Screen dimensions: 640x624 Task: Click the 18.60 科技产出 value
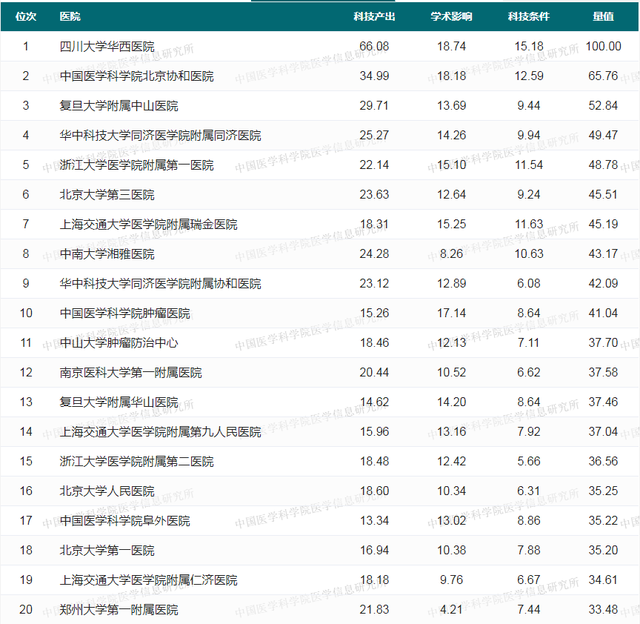pos(374,491)
